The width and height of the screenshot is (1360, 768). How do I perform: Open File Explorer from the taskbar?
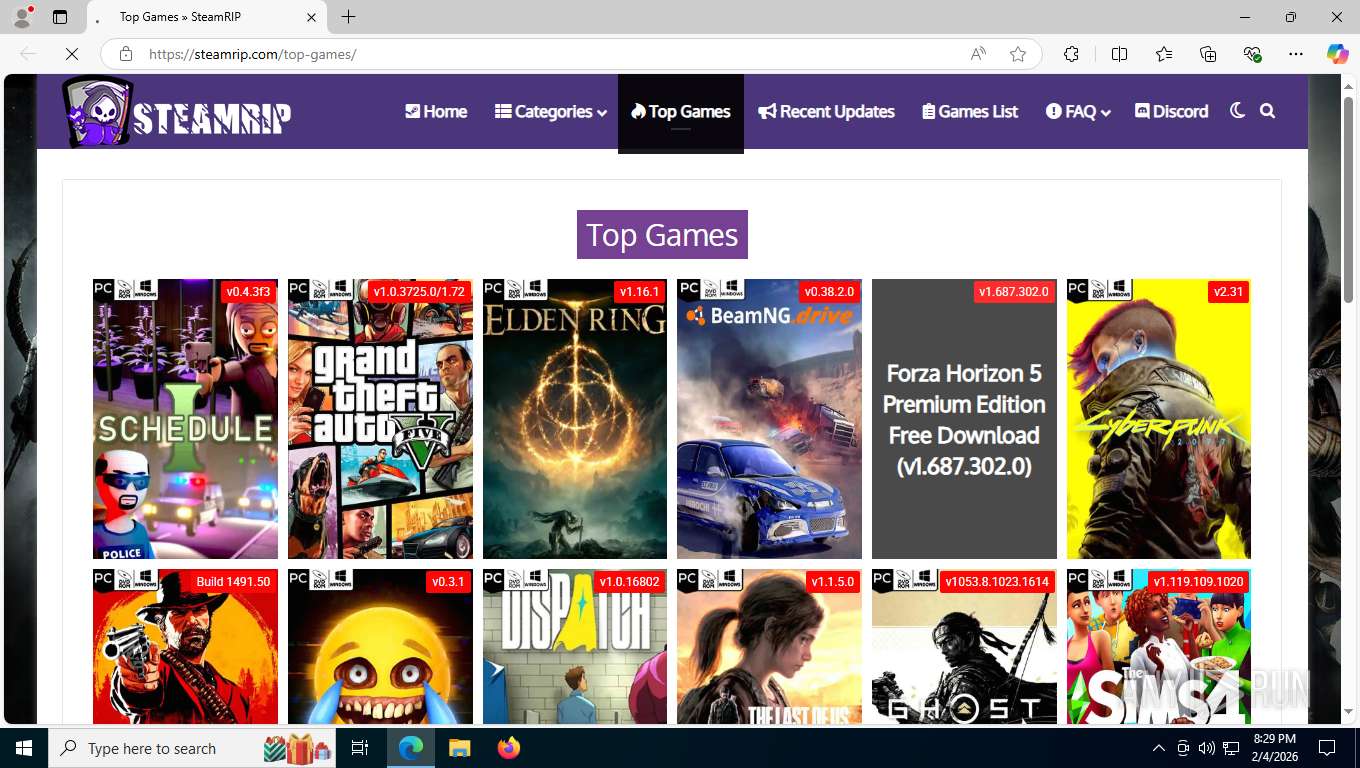[x=459, y=748]
